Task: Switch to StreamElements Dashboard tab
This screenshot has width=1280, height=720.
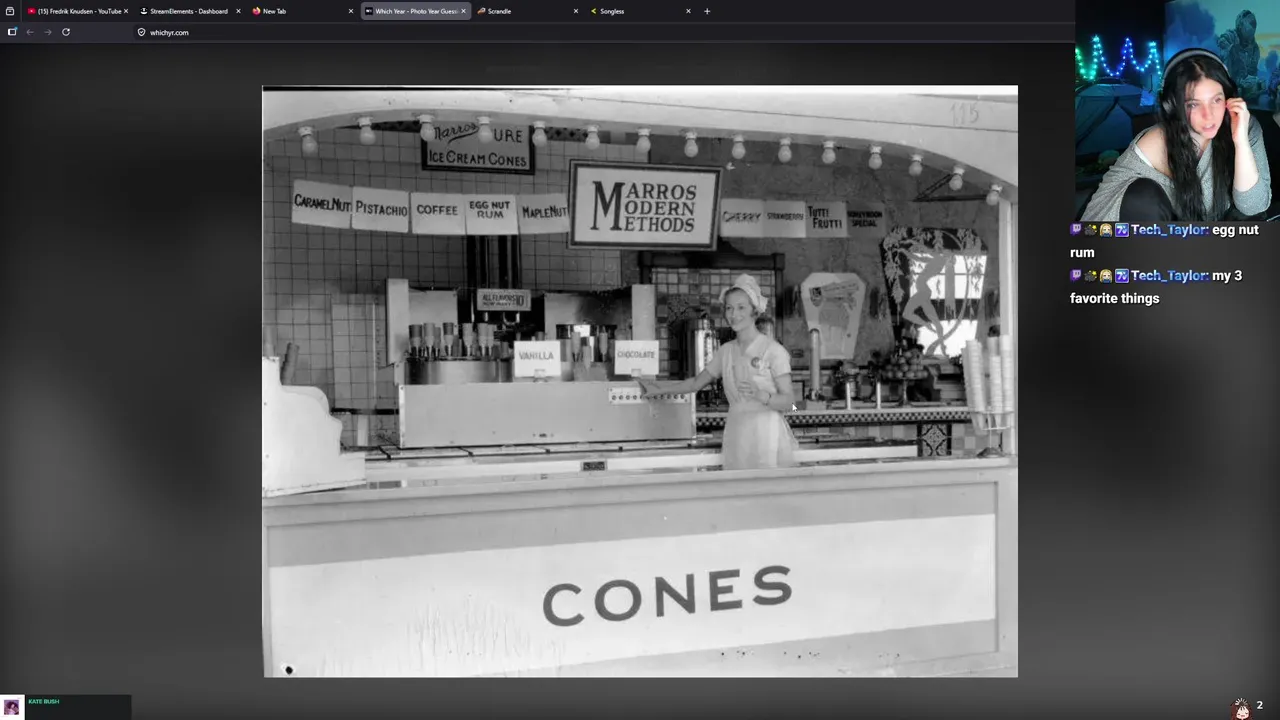Action: click(188, 11)
